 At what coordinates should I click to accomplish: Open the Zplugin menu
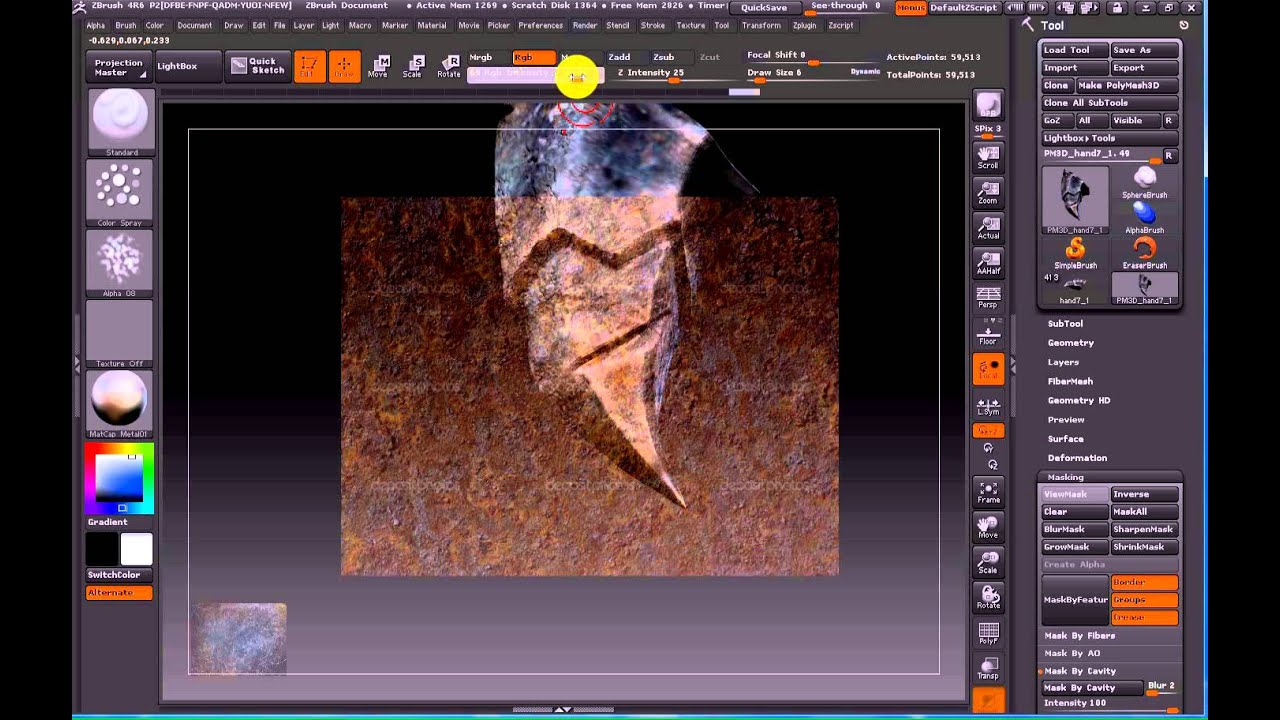pyautogui.click(x=804, y=25)
